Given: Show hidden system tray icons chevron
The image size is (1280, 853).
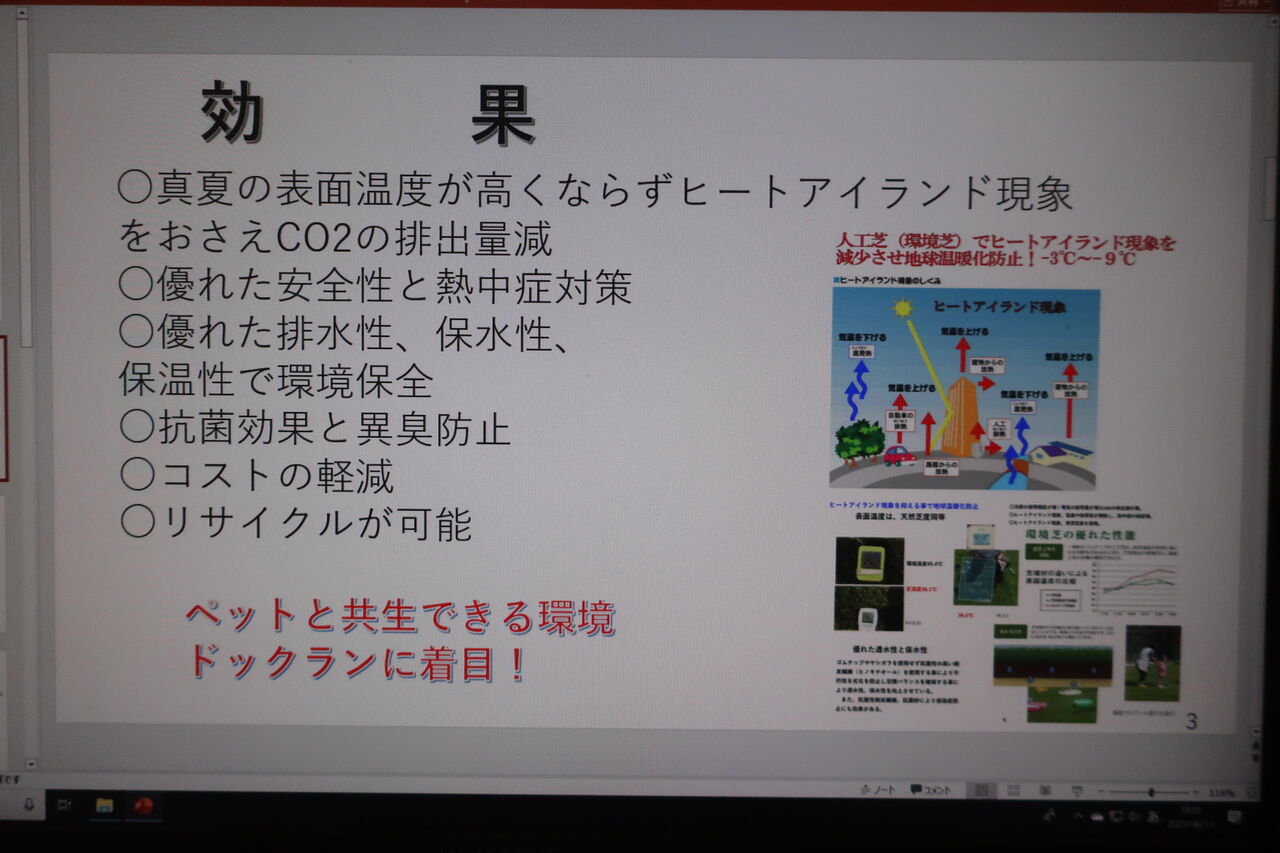Looking at the screenshot, I should point(1078,816).
